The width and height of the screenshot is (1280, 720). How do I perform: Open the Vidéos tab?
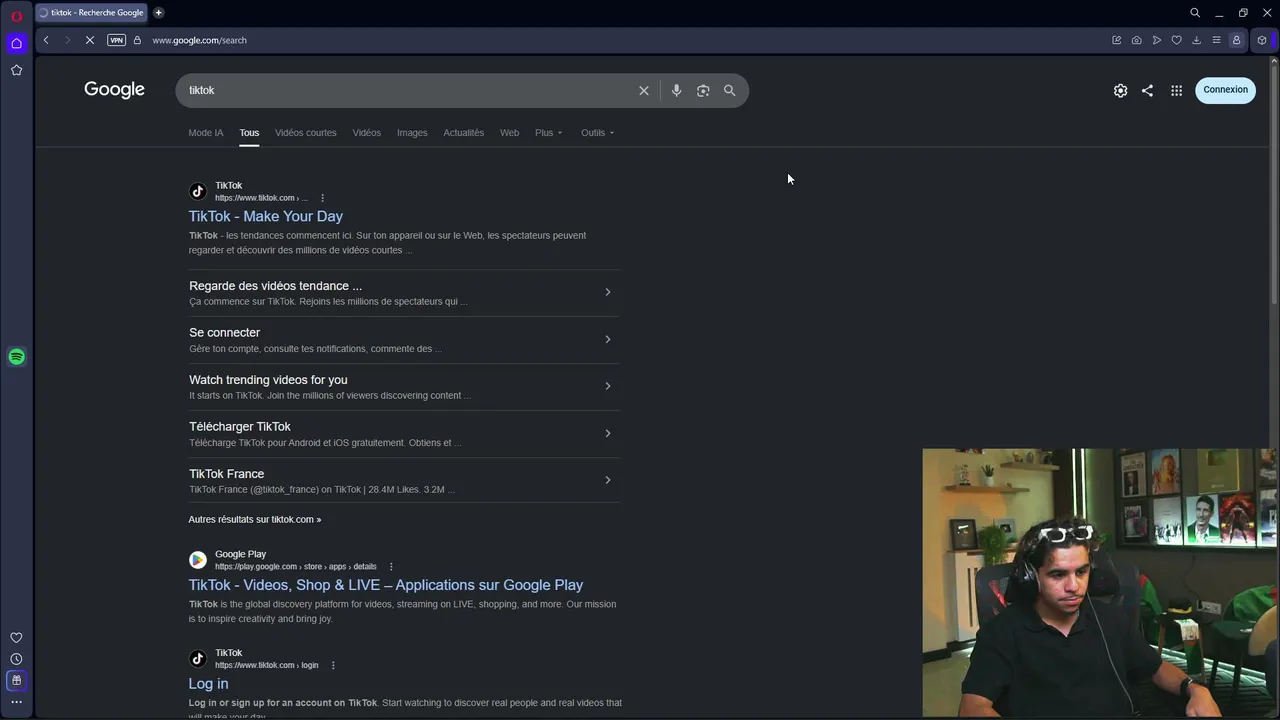click(x=366, y=133)
